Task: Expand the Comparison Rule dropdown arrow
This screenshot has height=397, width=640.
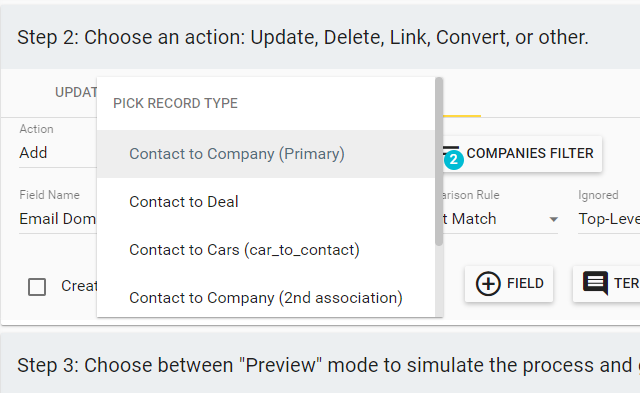Action: pyautogui.click(x=553, y=220)
